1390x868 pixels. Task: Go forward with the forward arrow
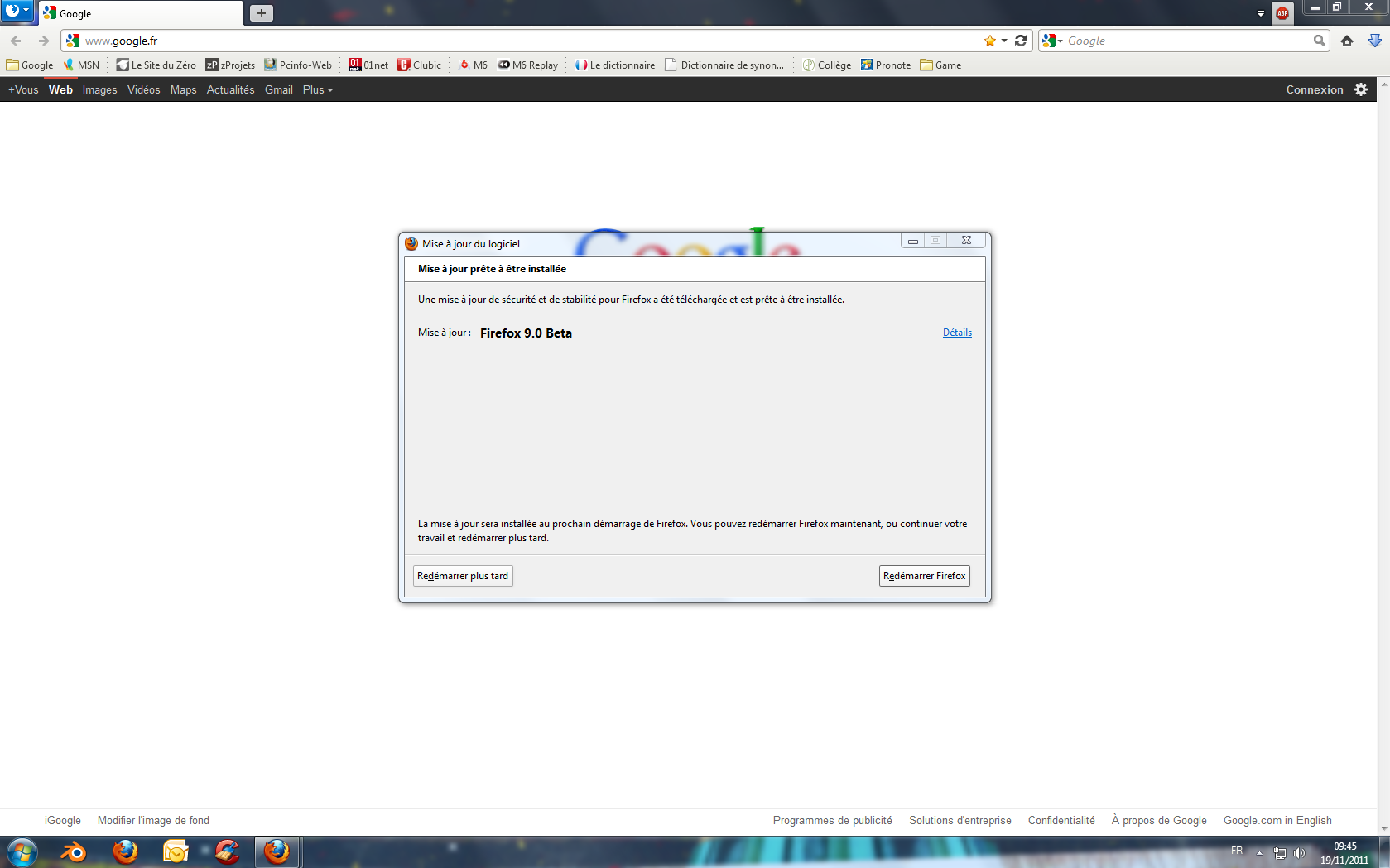coord(43,41)
